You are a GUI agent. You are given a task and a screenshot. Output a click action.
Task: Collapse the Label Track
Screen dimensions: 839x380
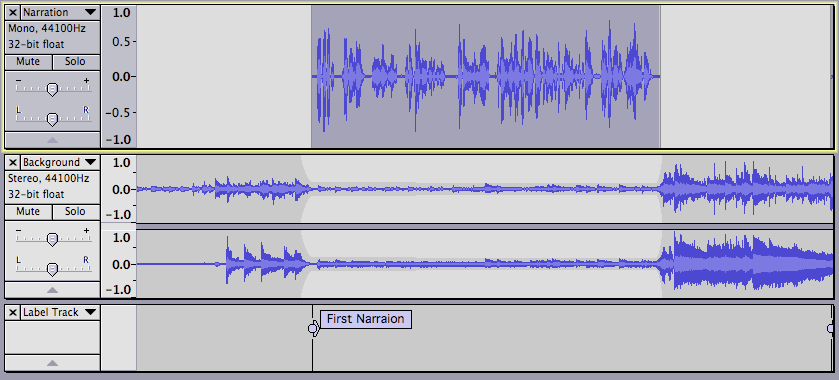point(52,362)
